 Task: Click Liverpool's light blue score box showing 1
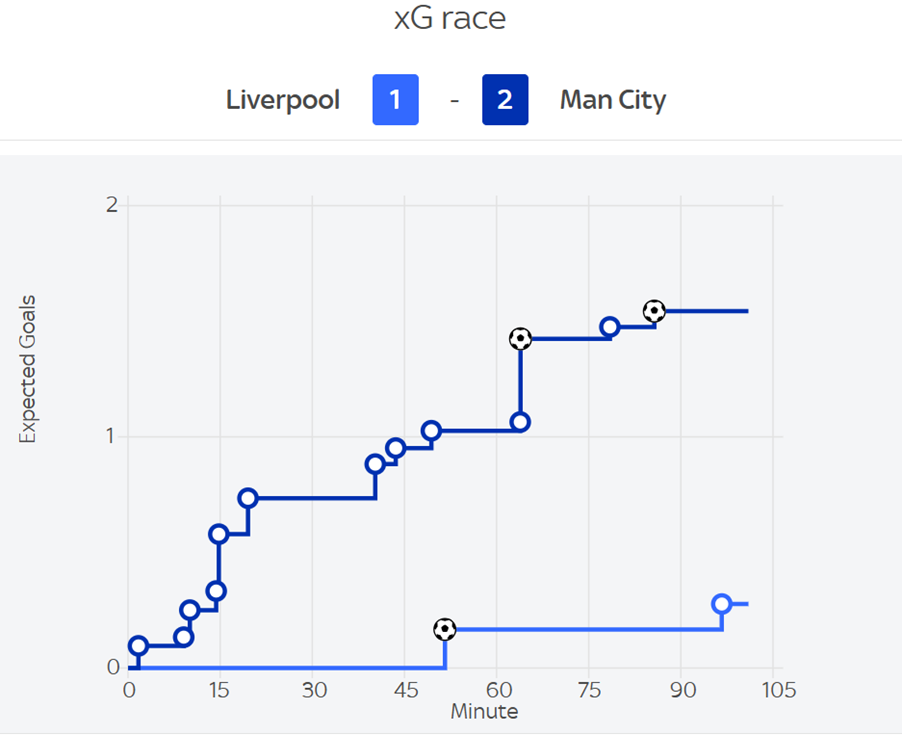click(395, 101)
